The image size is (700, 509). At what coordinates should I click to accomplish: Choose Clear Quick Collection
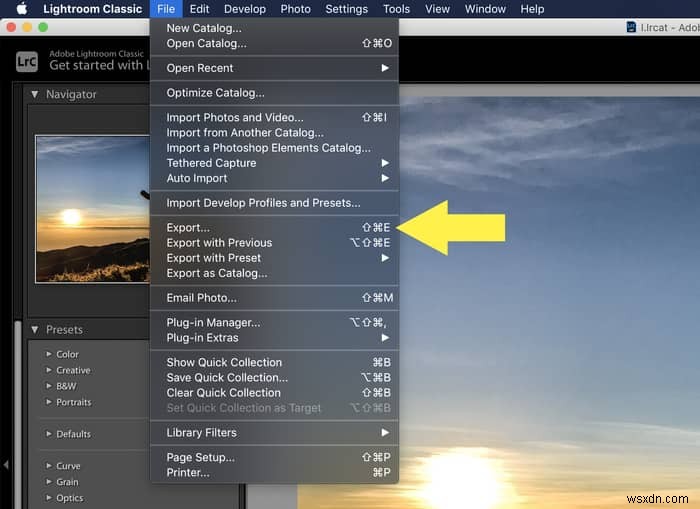click(274, 392)
